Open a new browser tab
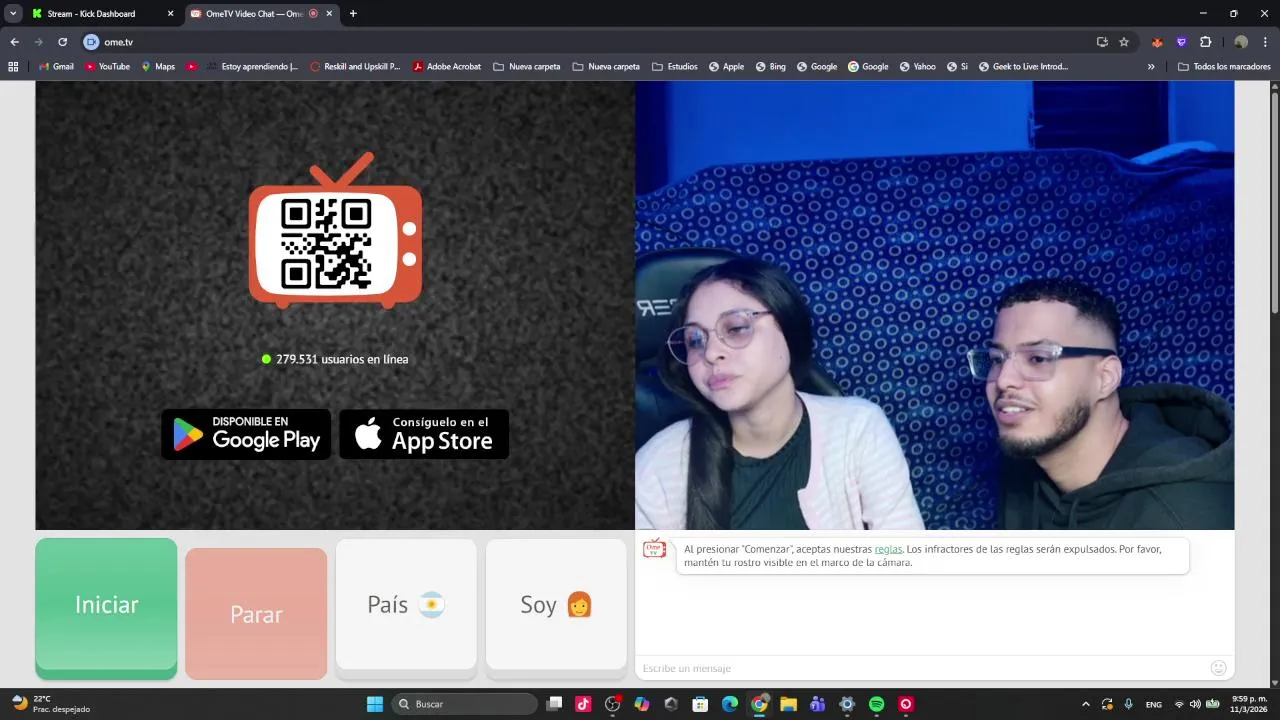The height and width of the screenshot is (720, 1280). [353, 14]
